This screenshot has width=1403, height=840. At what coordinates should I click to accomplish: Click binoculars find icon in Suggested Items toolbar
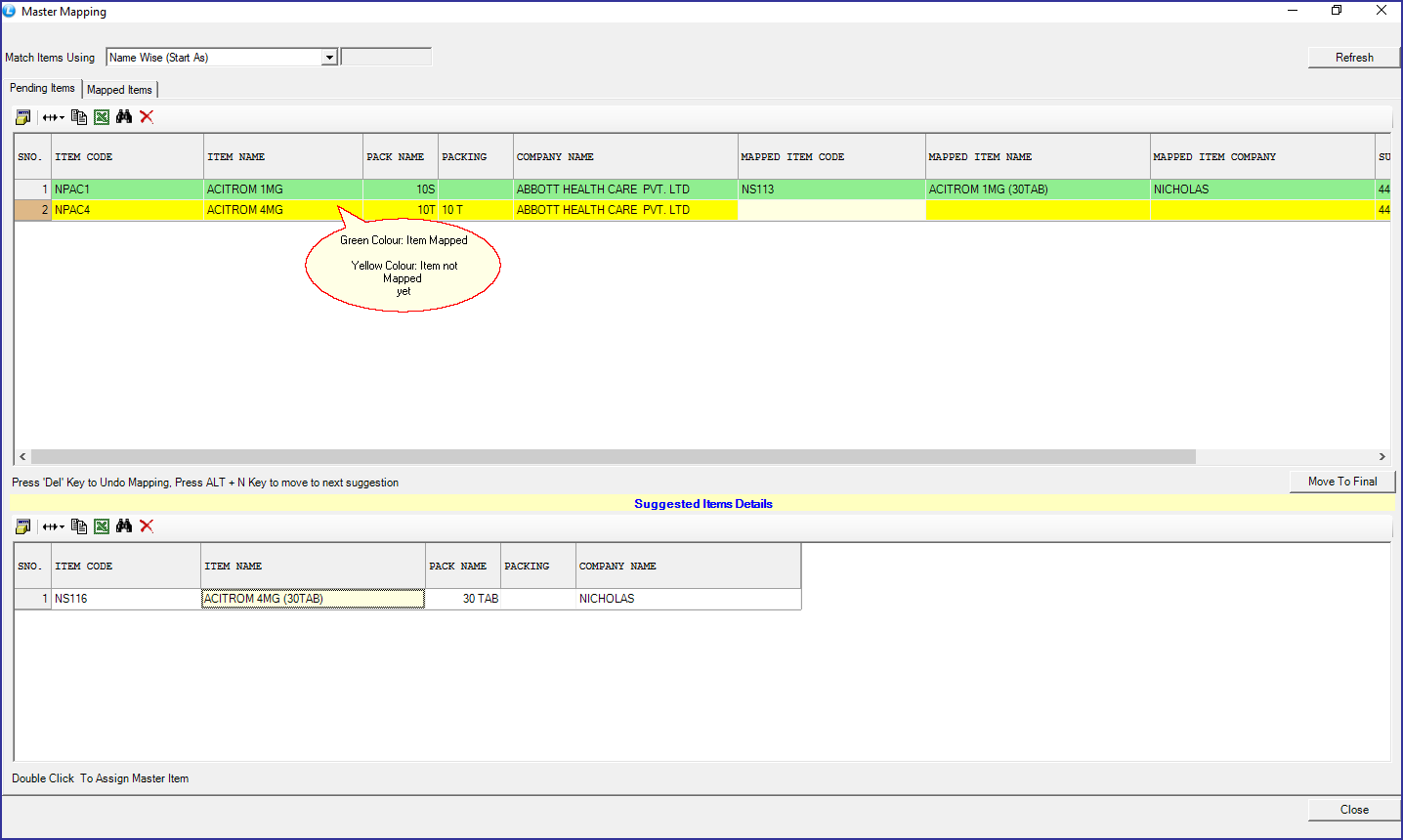124,526
